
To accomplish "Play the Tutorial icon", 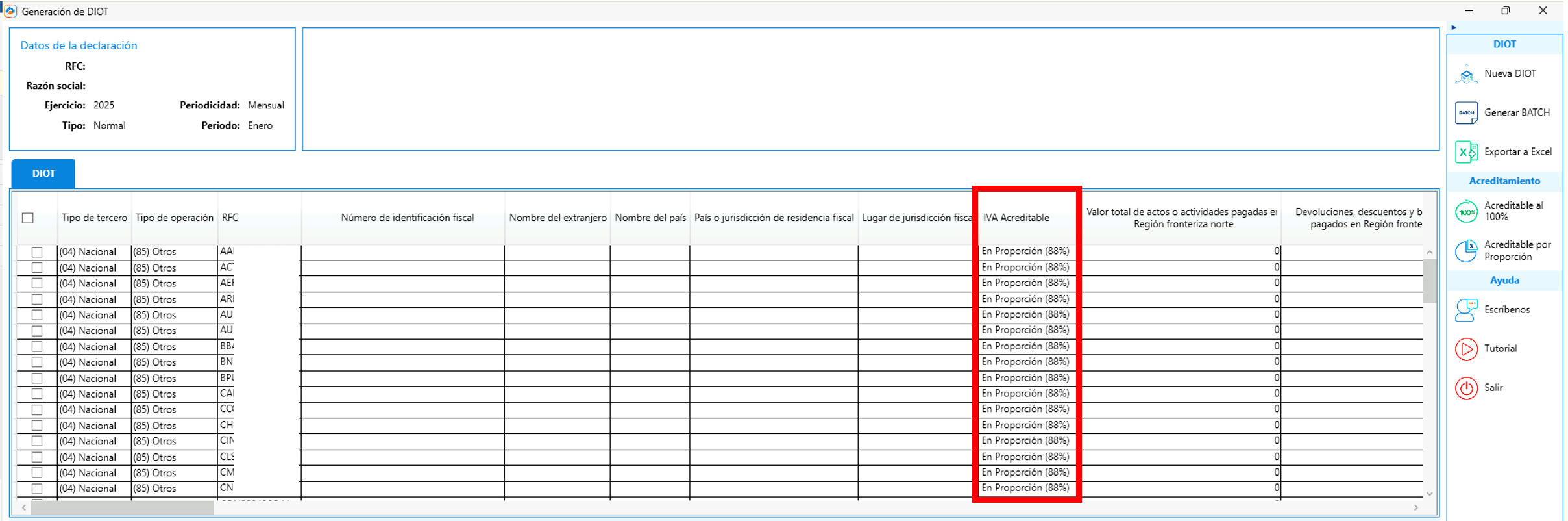I will click(1466, 349).
